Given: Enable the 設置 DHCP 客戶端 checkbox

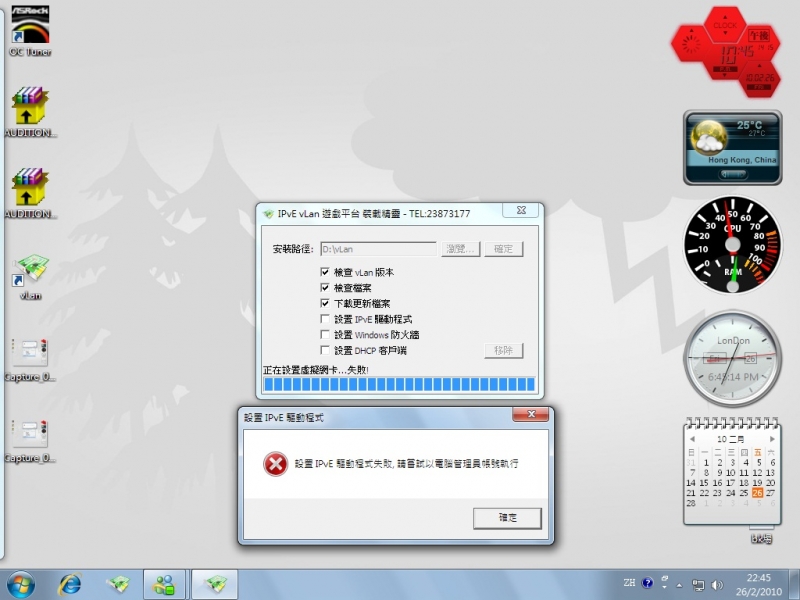Looking at the screenshot, I should [x=325, y=350].
